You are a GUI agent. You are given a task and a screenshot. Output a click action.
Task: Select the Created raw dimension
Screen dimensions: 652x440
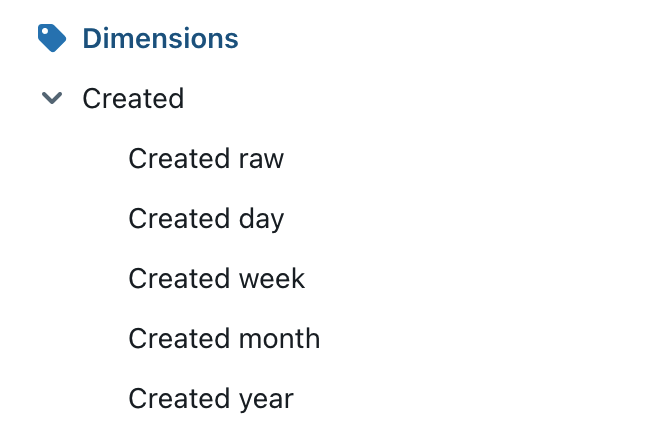[206, 159]
